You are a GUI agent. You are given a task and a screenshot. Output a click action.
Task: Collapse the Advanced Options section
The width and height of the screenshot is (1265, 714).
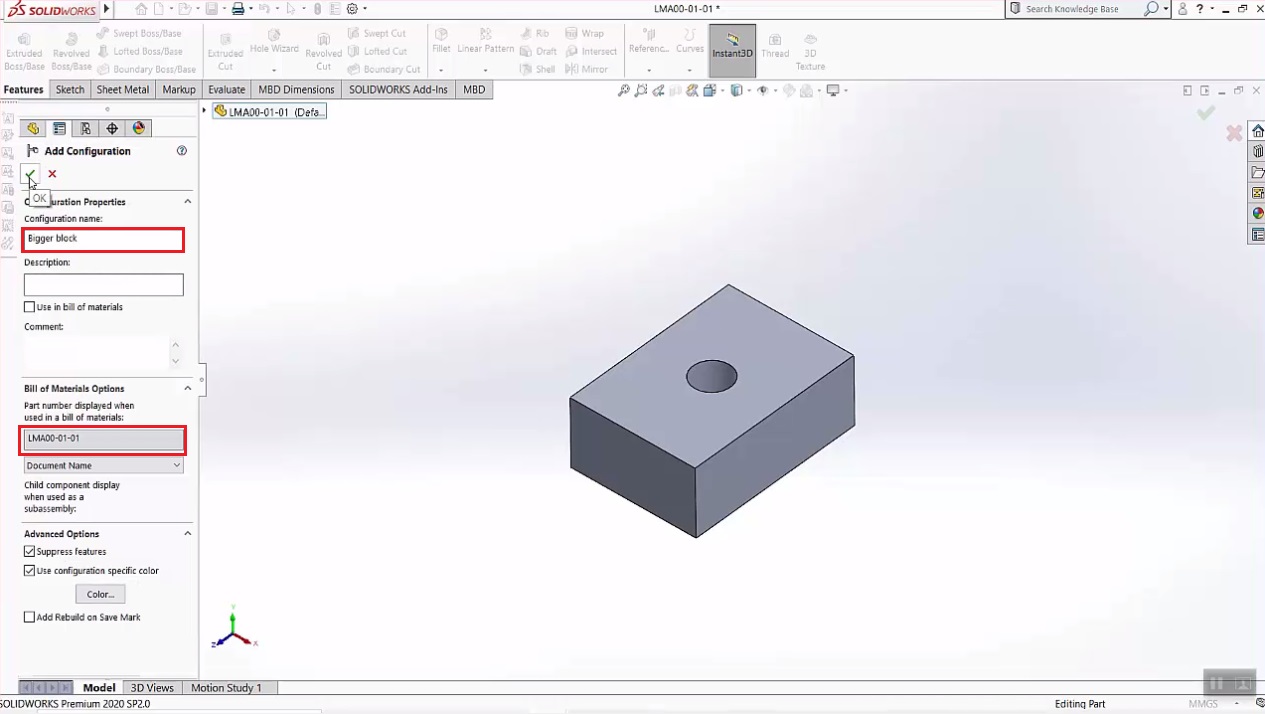tap(186, 533)
